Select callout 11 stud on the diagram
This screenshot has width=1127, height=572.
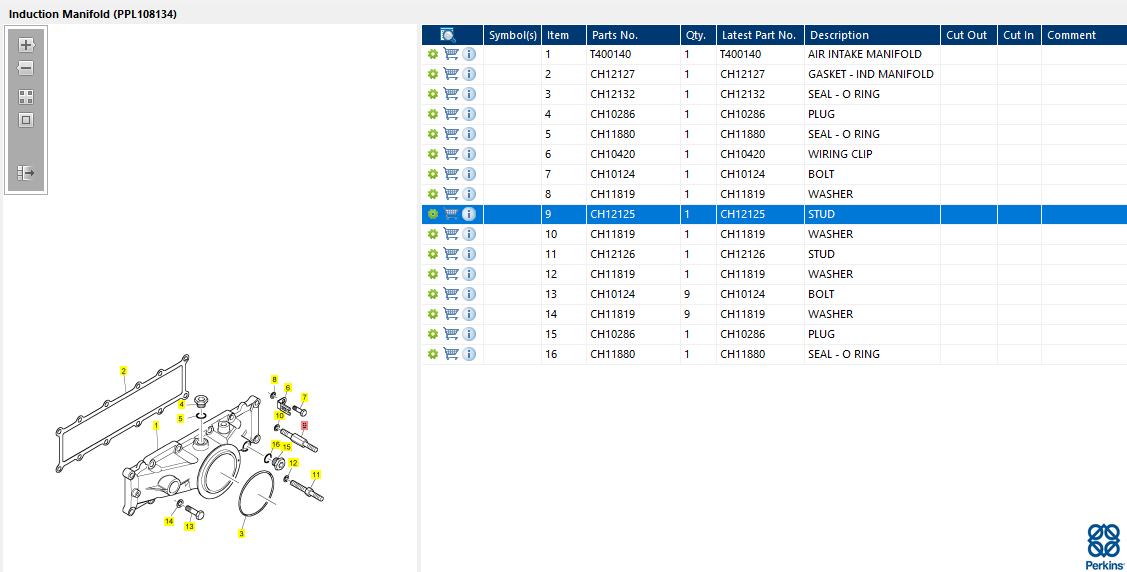[x=316, y=474]
